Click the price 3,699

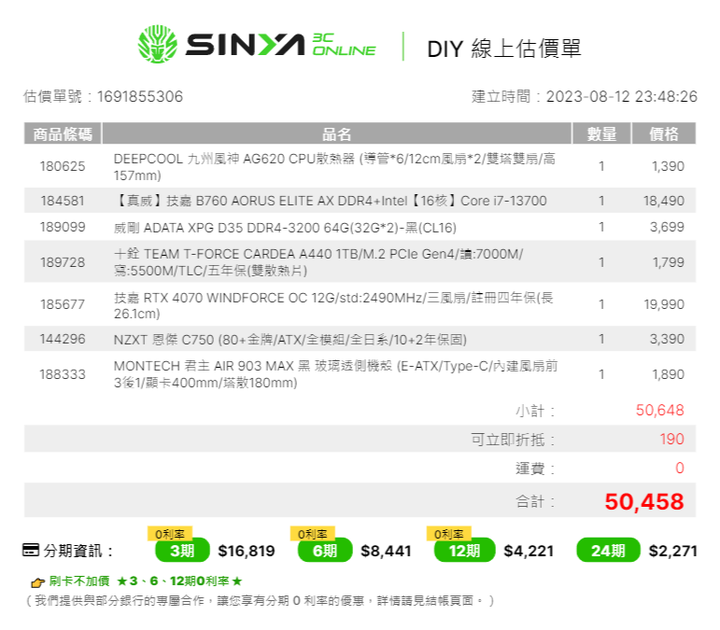pyautogui.click(x=667, y=227)
